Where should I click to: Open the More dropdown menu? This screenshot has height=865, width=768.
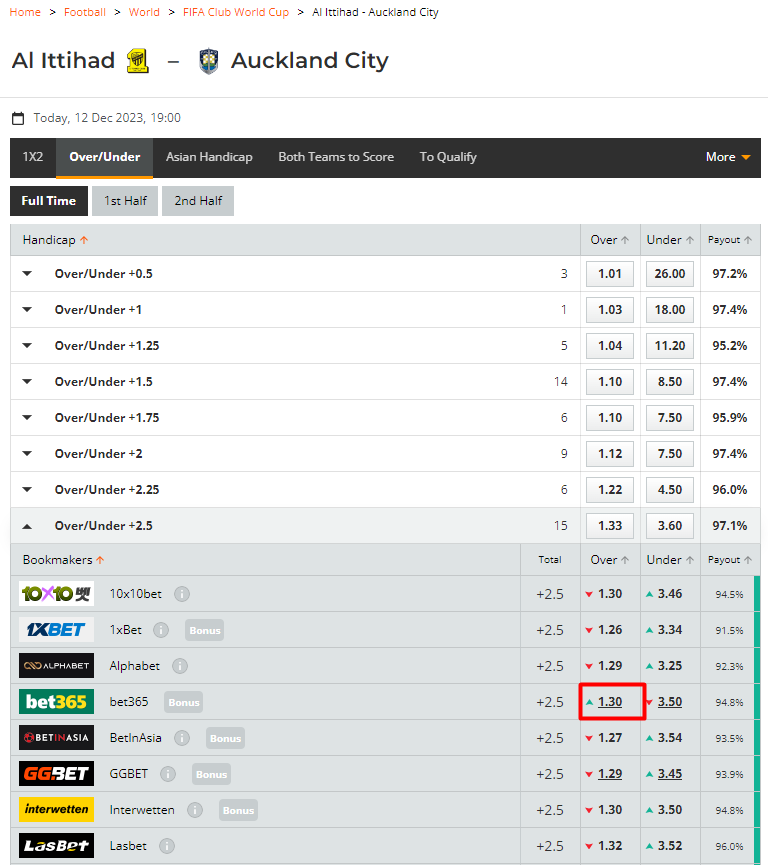(x=727, y=157)
